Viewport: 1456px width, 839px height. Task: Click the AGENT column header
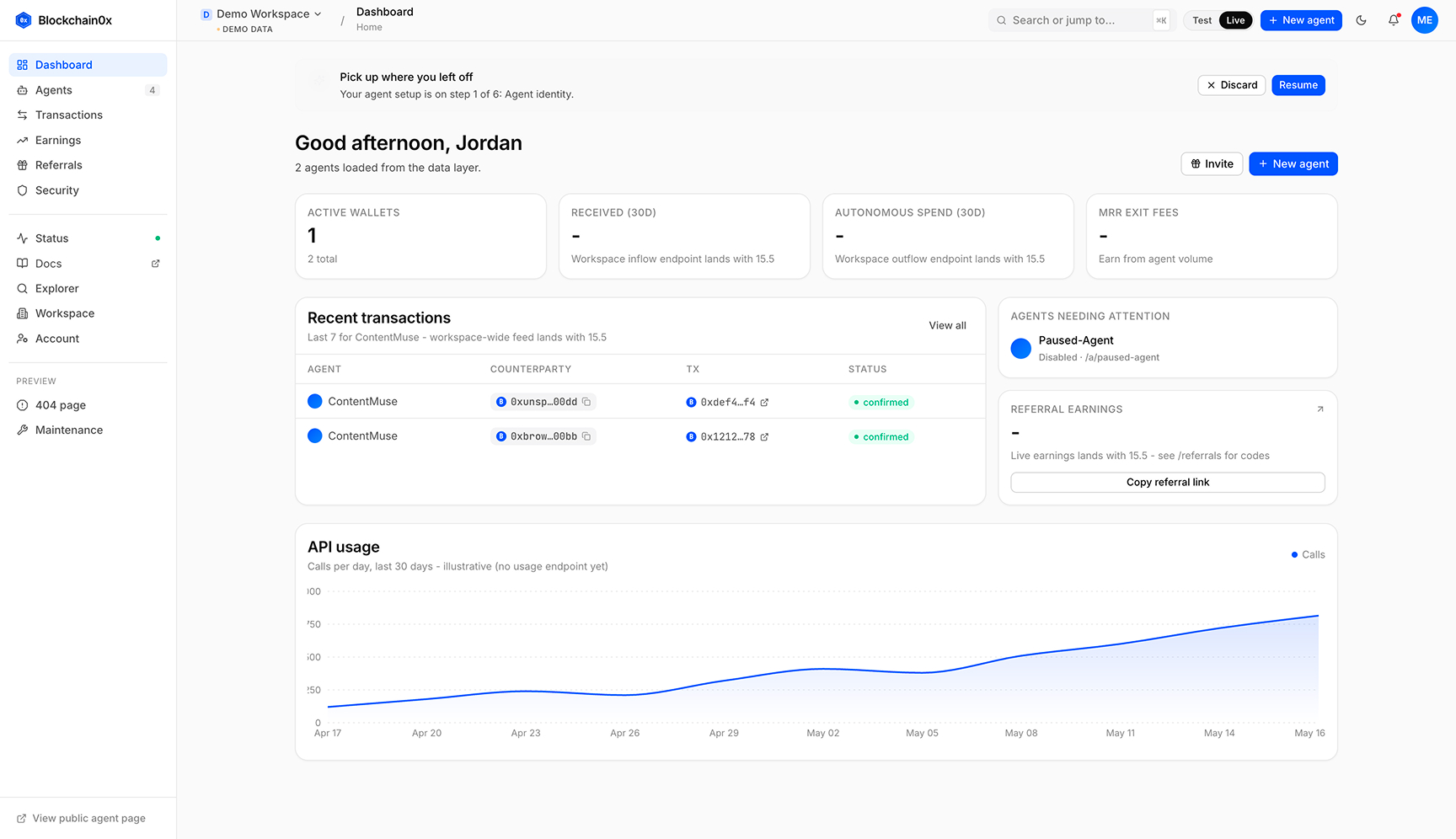[324, 369]
